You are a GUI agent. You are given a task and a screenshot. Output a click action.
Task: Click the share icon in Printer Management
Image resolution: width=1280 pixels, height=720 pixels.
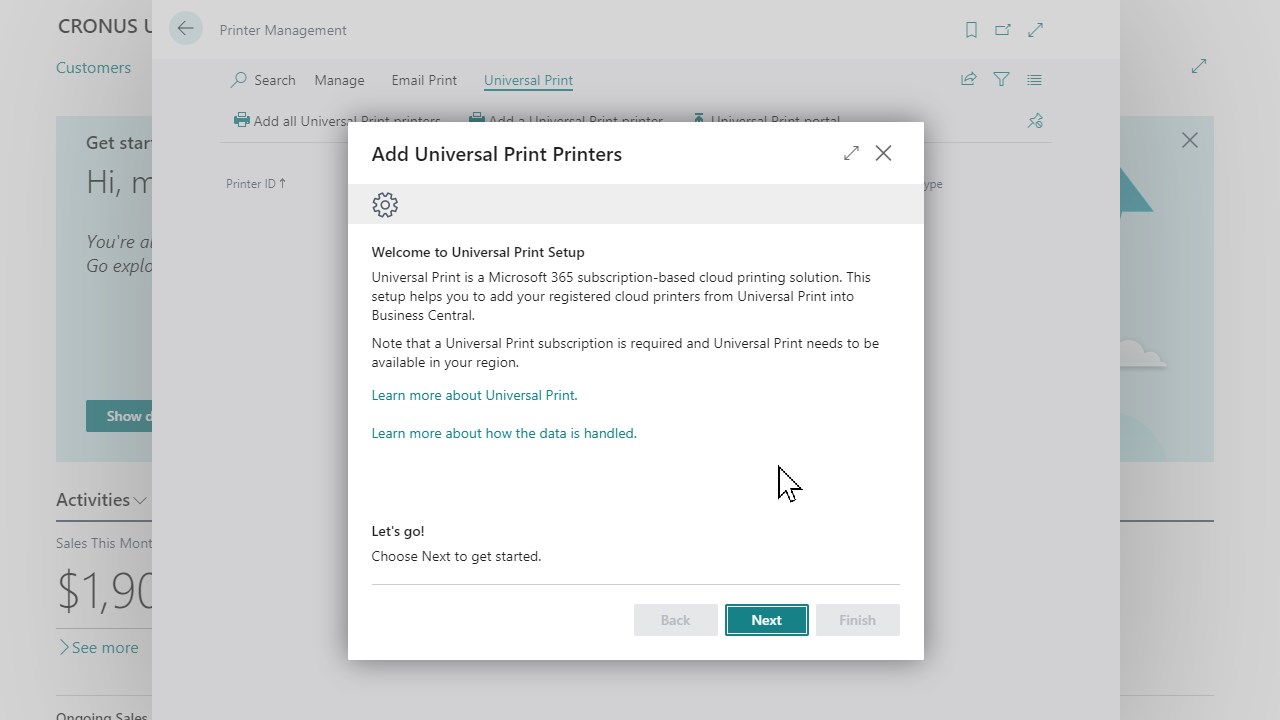coord(968,79)
